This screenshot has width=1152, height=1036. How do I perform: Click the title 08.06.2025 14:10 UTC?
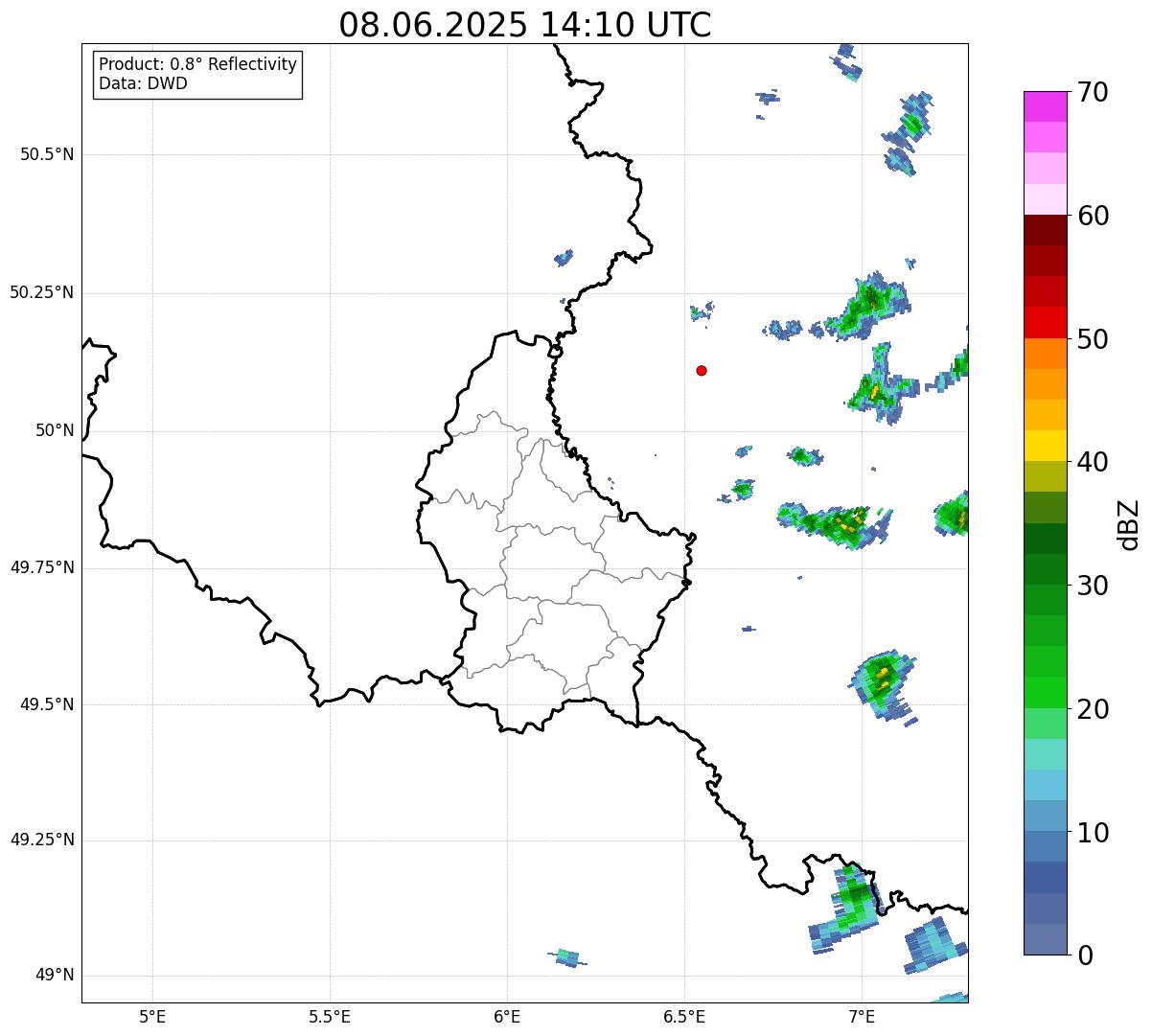pyautogui.click(x=525, y=25)
